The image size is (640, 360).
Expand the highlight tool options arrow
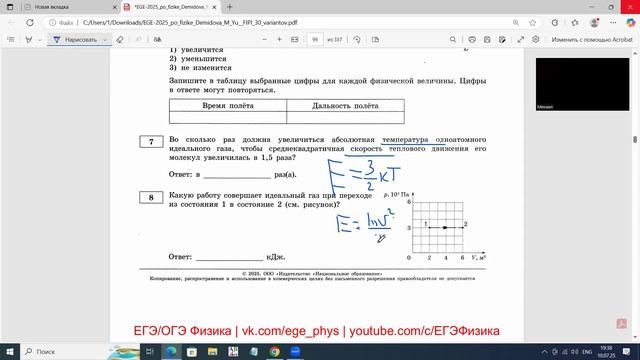40,40
